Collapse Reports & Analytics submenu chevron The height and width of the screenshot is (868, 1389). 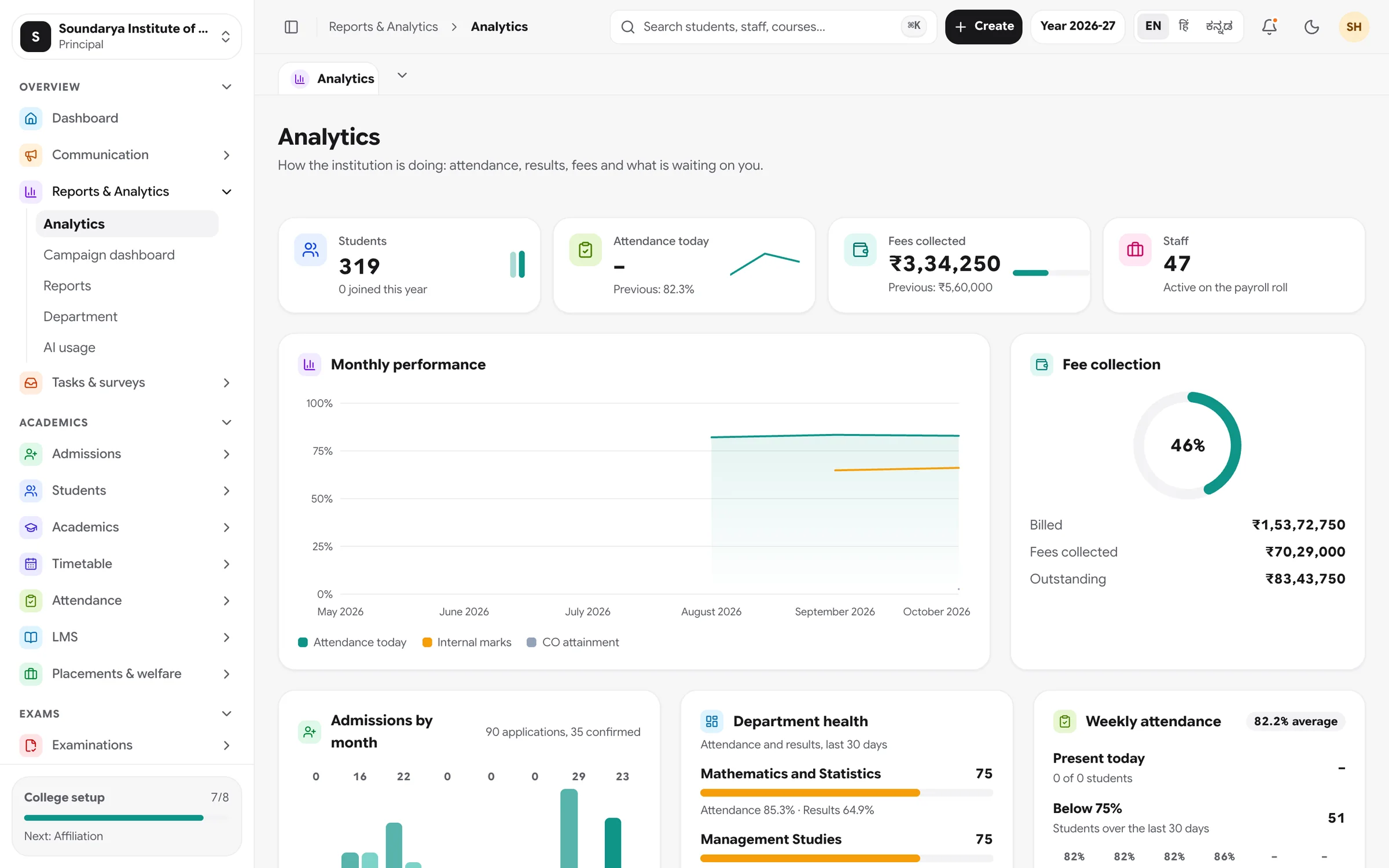226,192
